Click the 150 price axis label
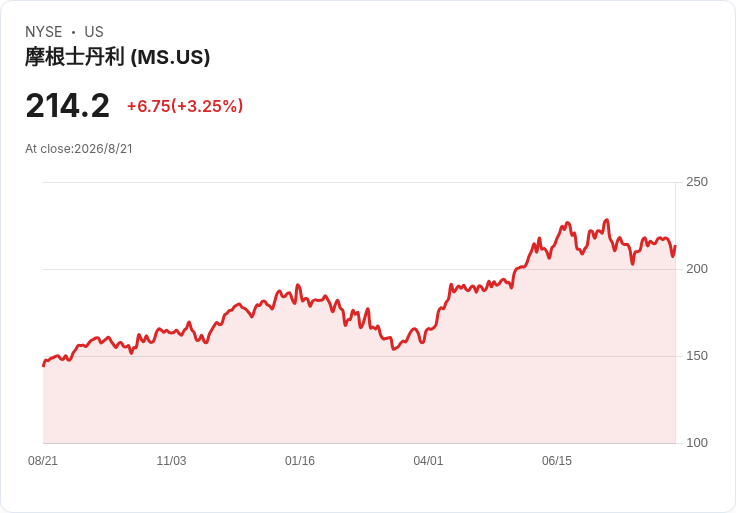The width and height of the screenshot is (736, 513). 697,356
